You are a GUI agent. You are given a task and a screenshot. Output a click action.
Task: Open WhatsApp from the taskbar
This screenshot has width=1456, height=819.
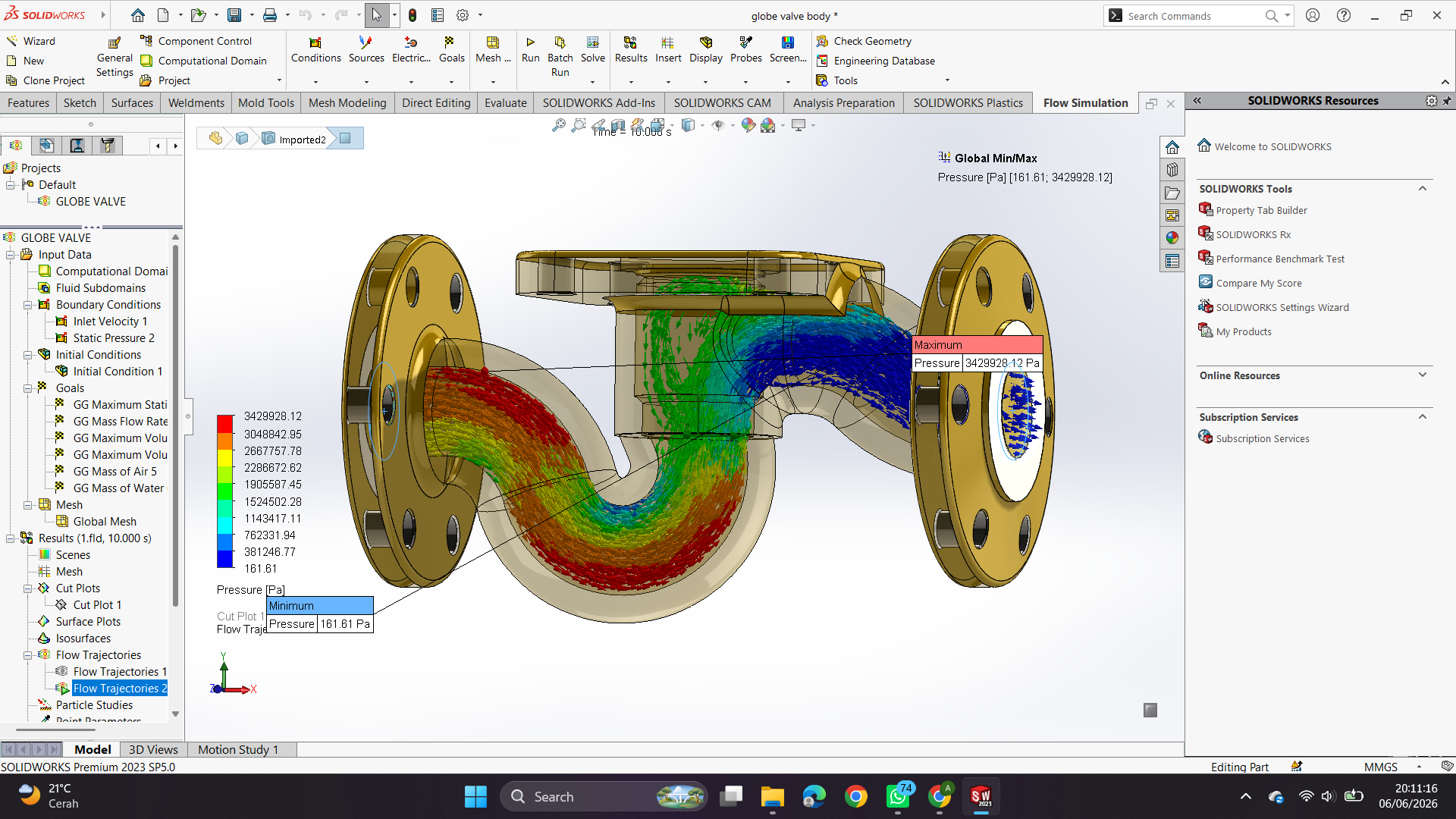(898, 796)
